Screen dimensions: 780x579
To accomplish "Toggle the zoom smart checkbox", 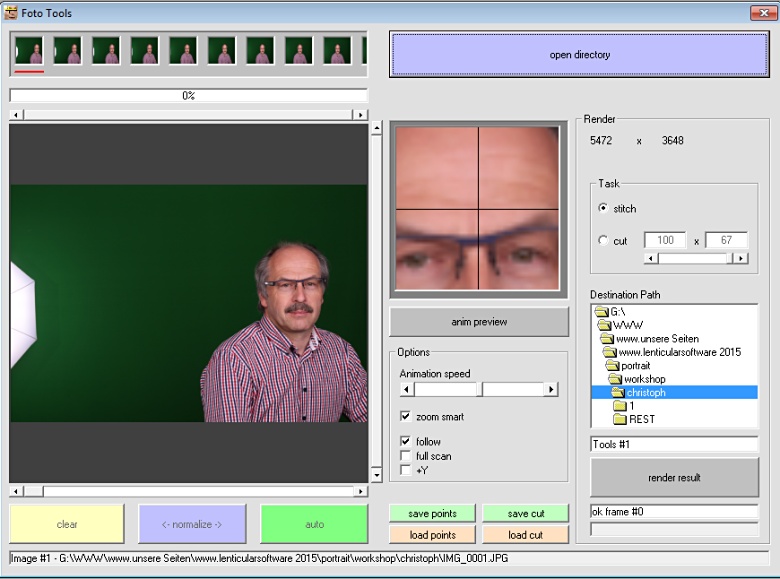I will tap(405, 416).
